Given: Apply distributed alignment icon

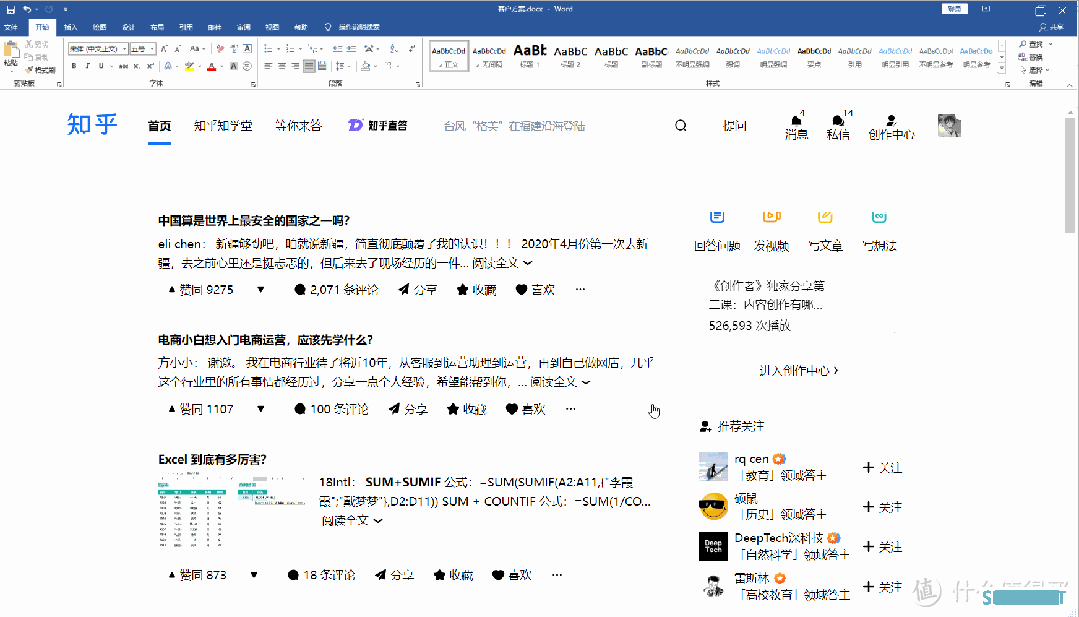Looking at the screenshot, I should (x=322, y=66).
